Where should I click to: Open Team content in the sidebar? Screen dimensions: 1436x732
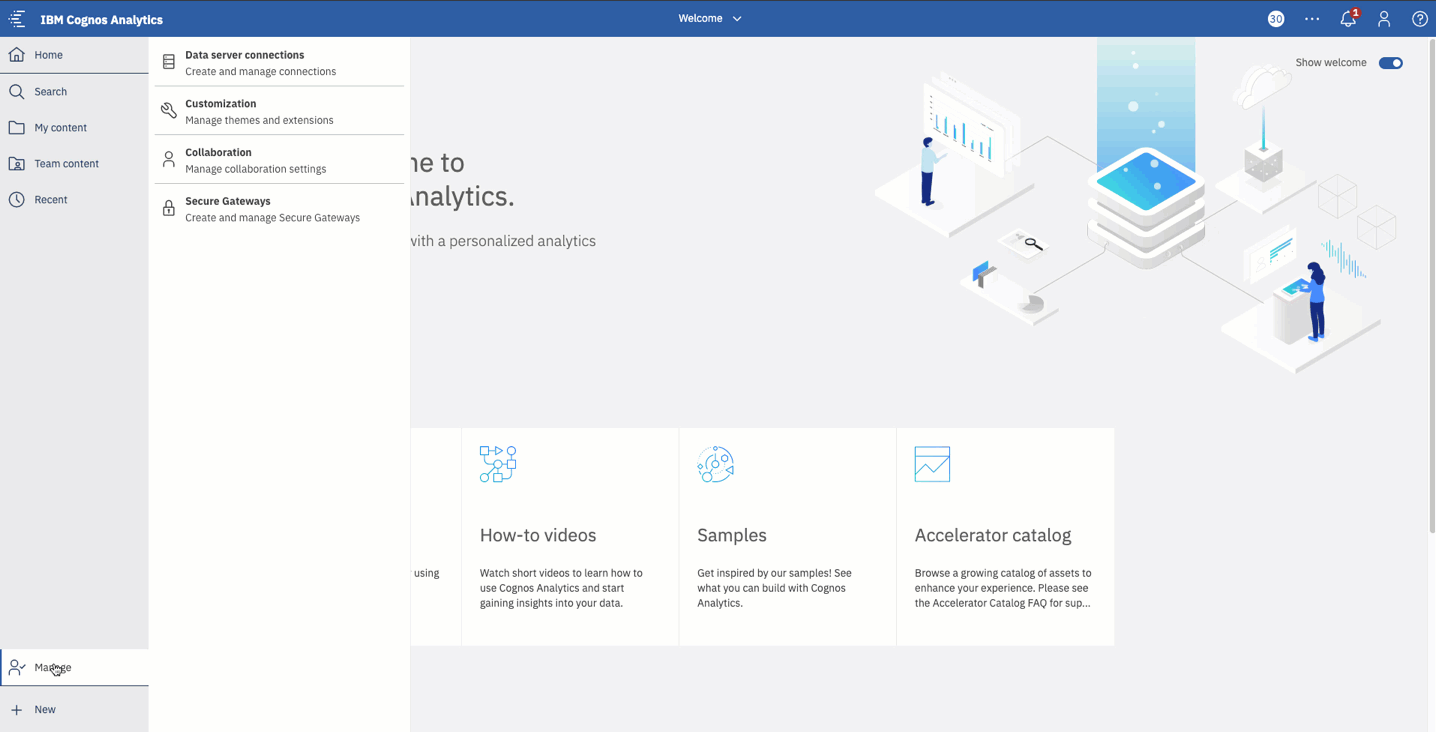(74, 163)
